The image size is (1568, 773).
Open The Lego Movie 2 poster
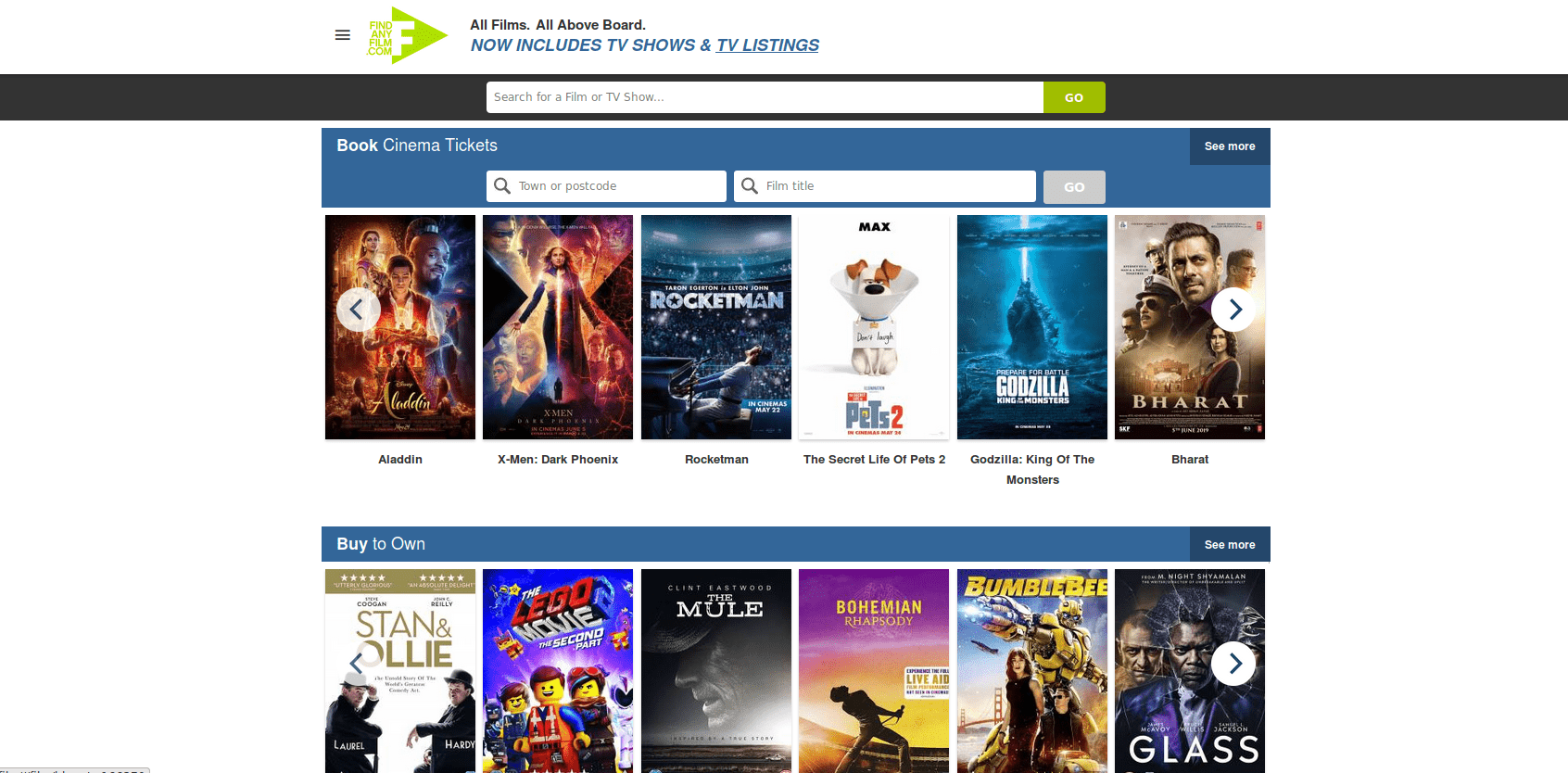558,671
